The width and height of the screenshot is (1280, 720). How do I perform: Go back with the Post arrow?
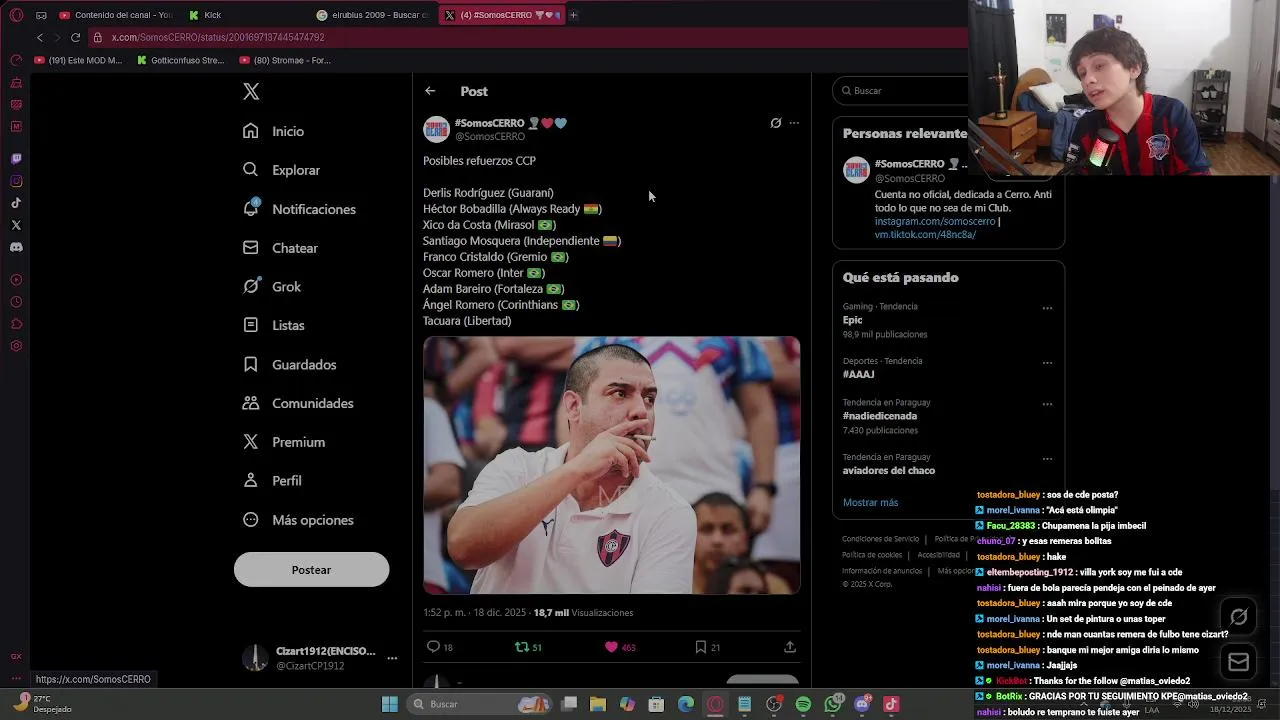[430, 91]
